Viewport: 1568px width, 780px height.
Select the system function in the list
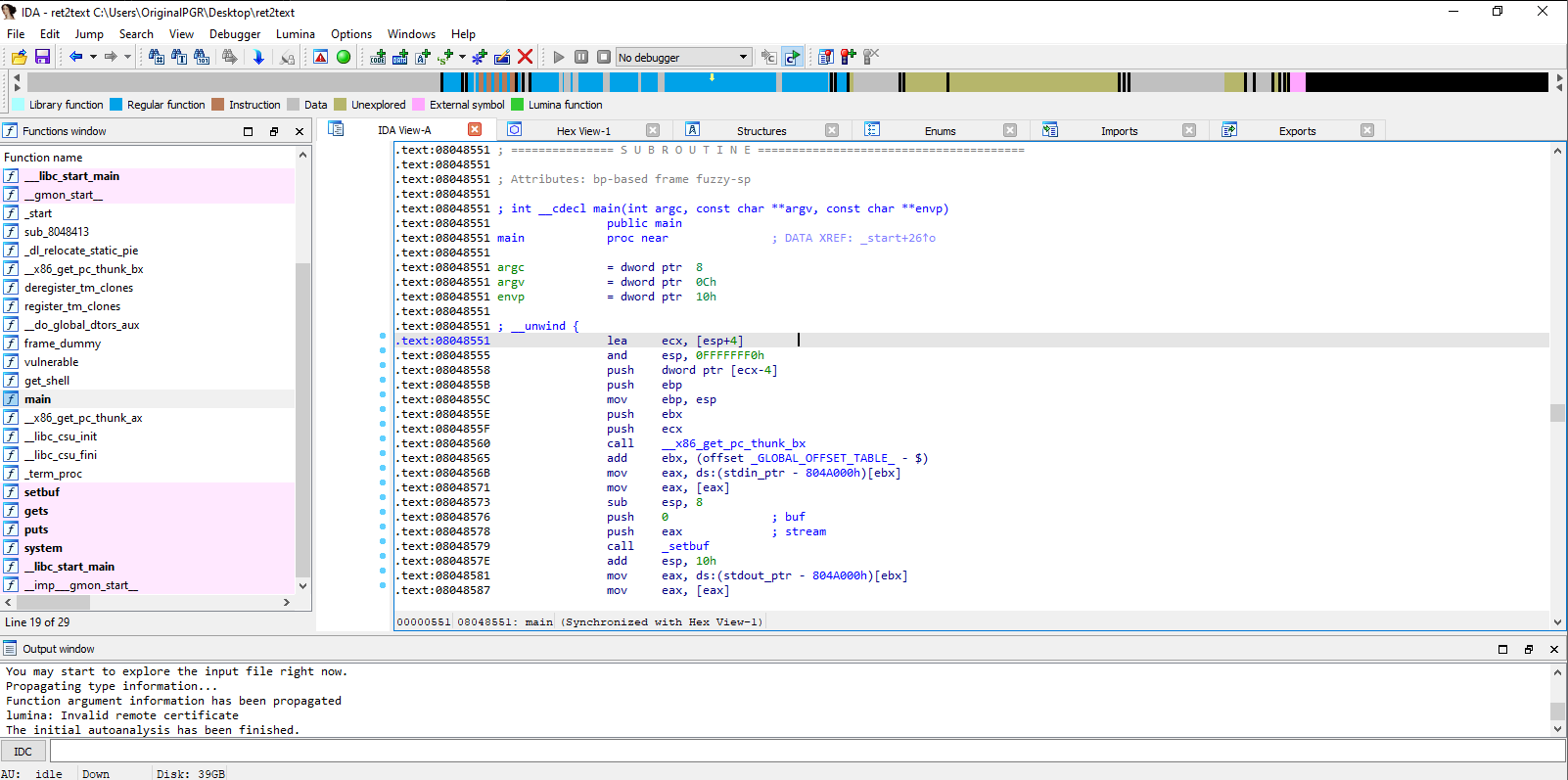pyautogui.click(x=43, y=548)
